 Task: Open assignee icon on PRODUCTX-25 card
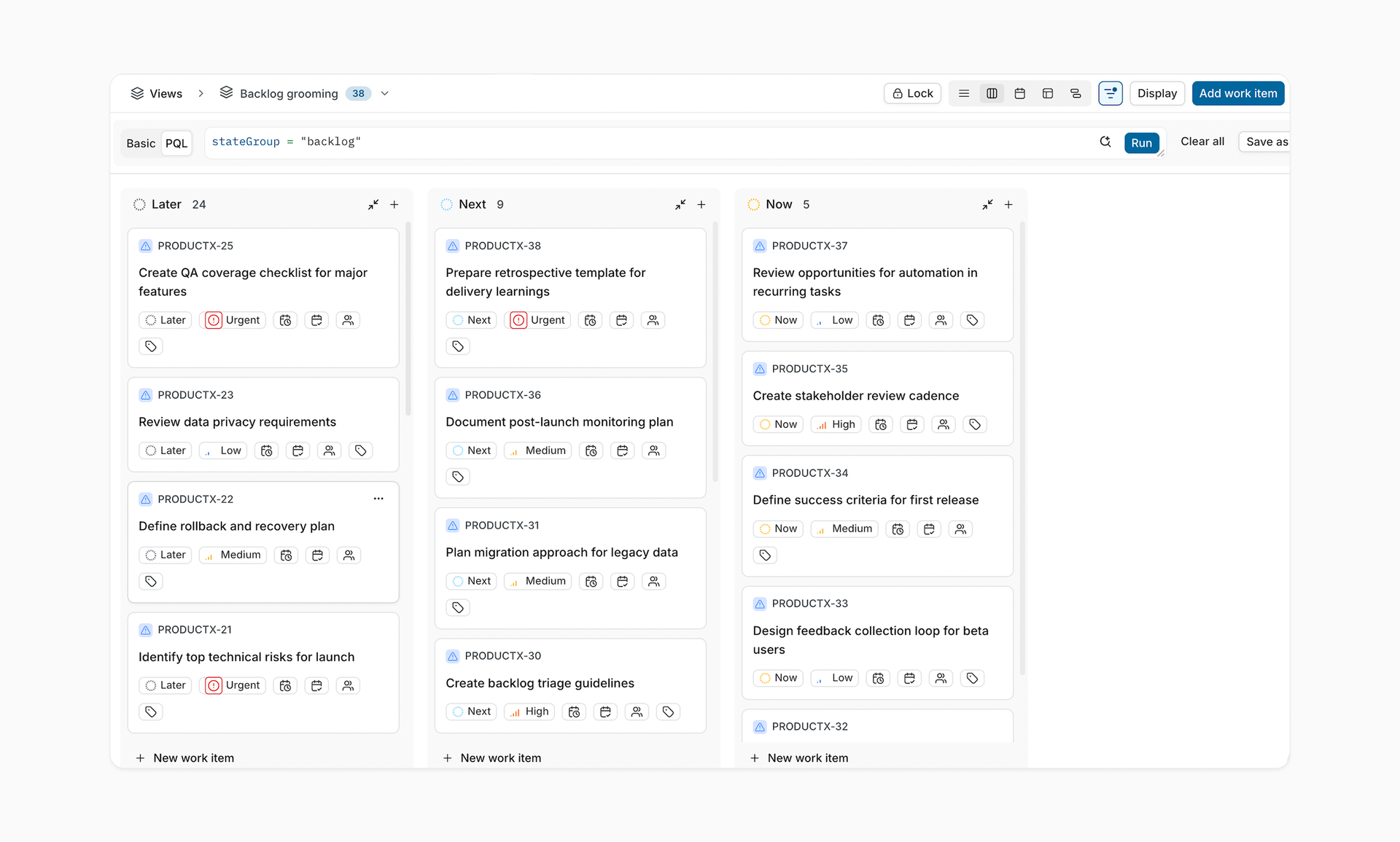(348, 320)
